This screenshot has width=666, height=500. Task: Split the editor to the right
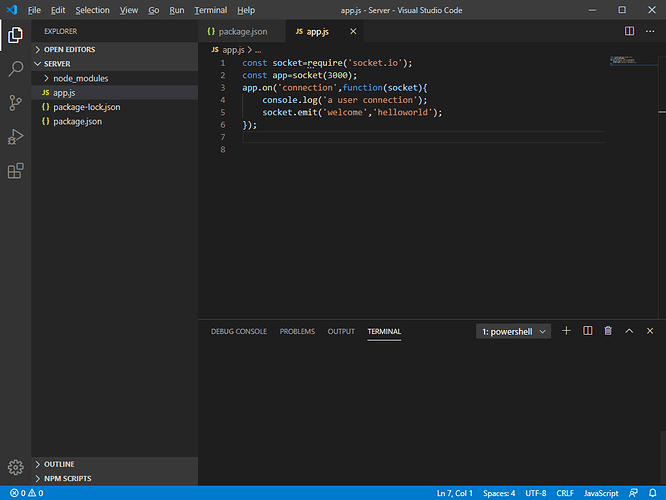click(629, 31)
